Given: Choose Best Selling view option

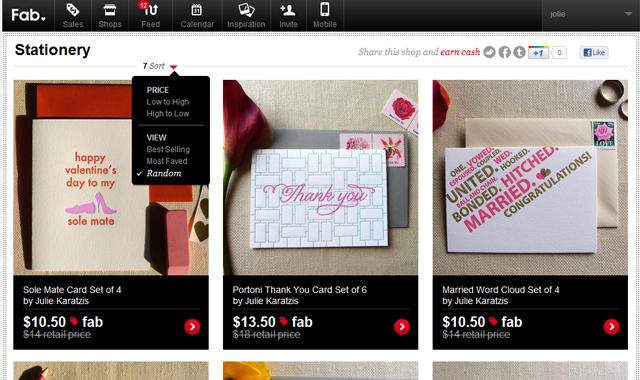Looking at the screenshot, I should [168, 149].
